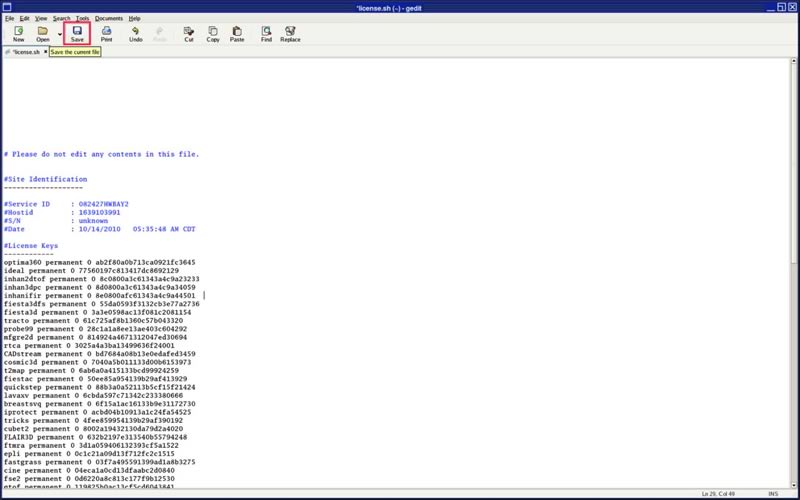The height and width of the screenshot is (500, 800).
Task: Open the Edit menu
Action: click(x=24, y=18)
